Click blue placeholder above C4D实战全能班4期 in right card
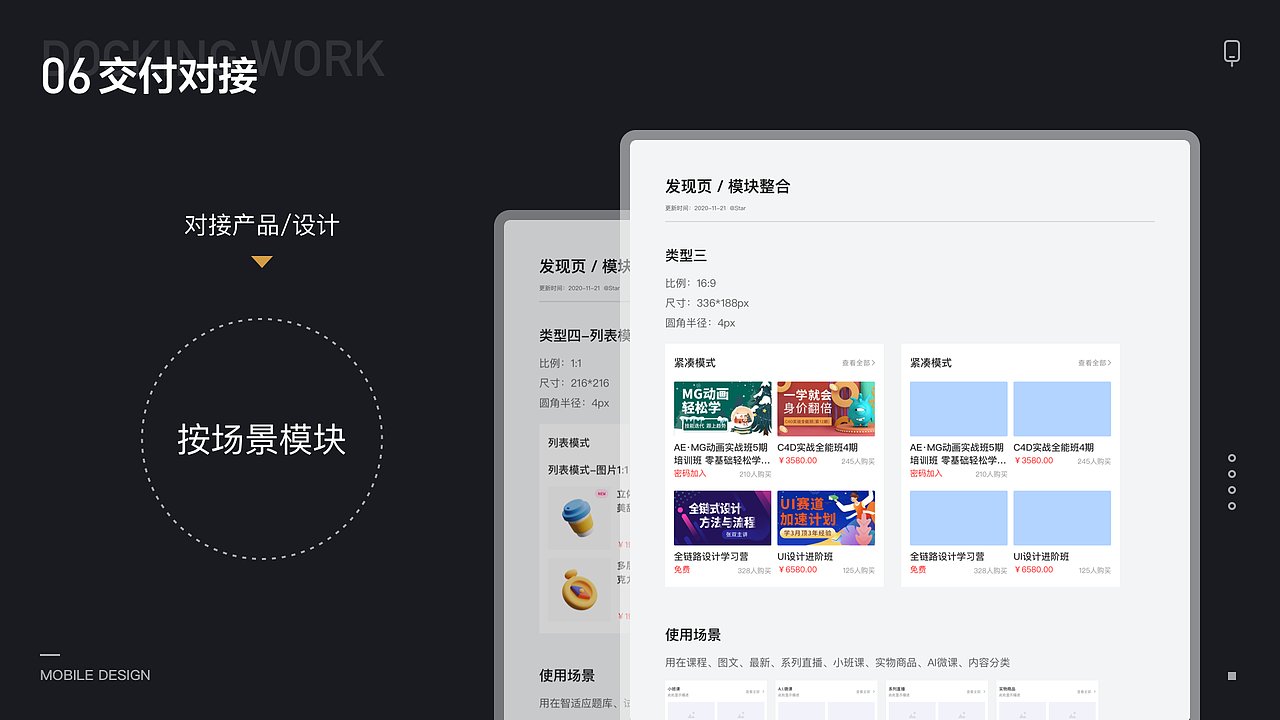This screenshot has width=1280, height=720. [1062, 408]
